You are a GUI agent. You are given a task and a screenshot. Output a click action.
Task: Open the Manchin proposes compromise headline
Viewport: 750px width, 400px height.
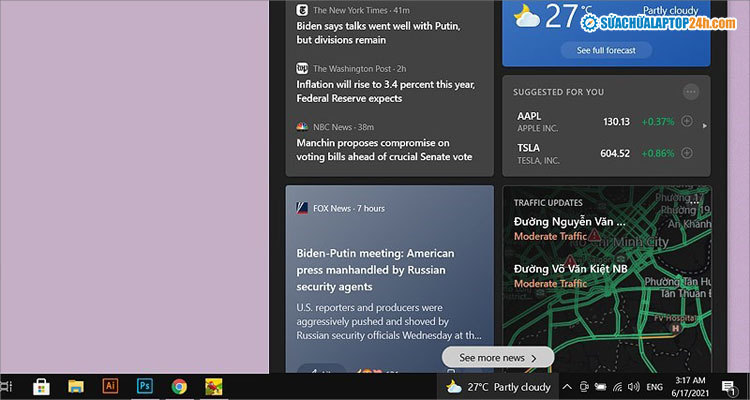pyautogui.click(x=384, y=150)
